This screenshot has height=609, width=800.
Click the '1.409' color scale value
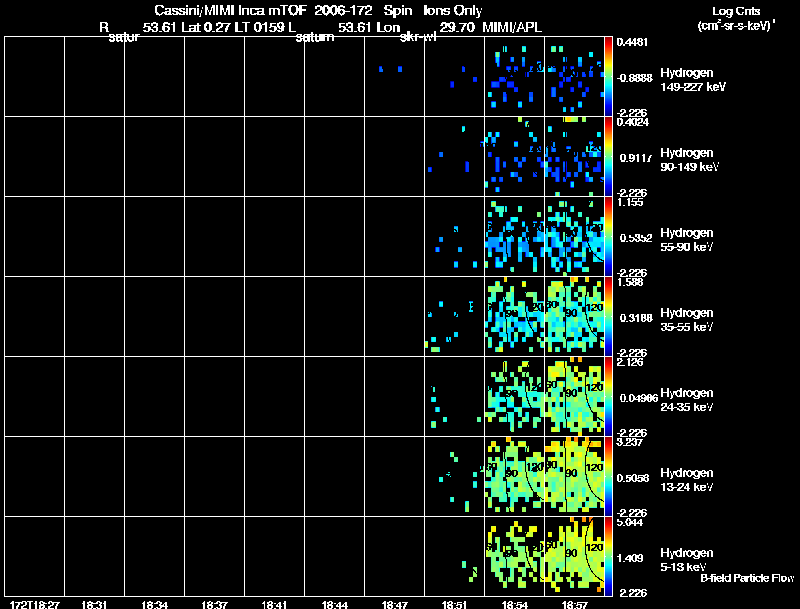point(630,559)
